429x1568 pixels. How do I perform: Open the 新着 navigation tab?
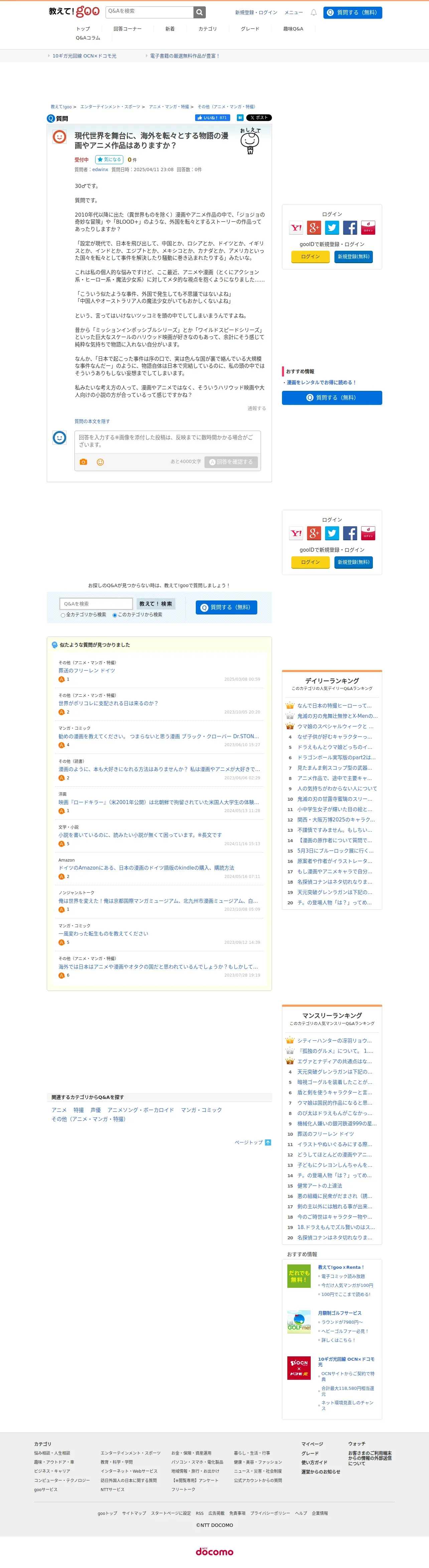(170, 29)
